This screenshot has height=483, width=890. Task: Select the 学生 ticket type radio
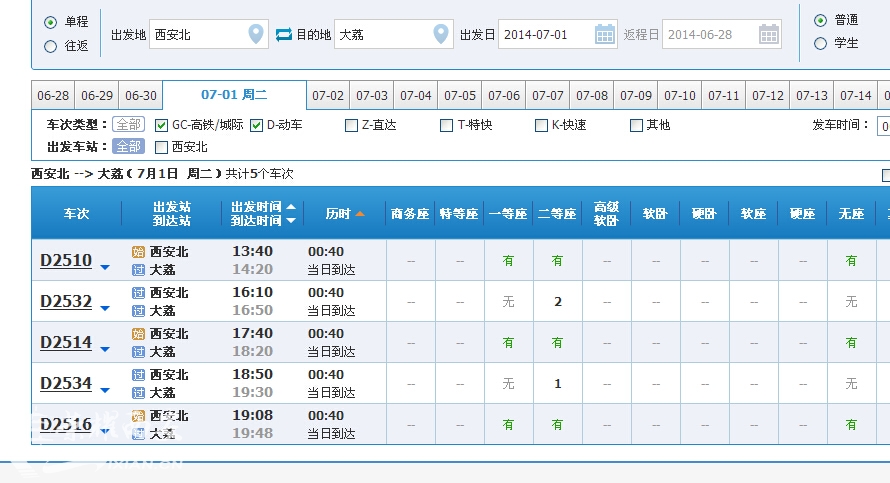pyautogui.click(x=820, y=44)
